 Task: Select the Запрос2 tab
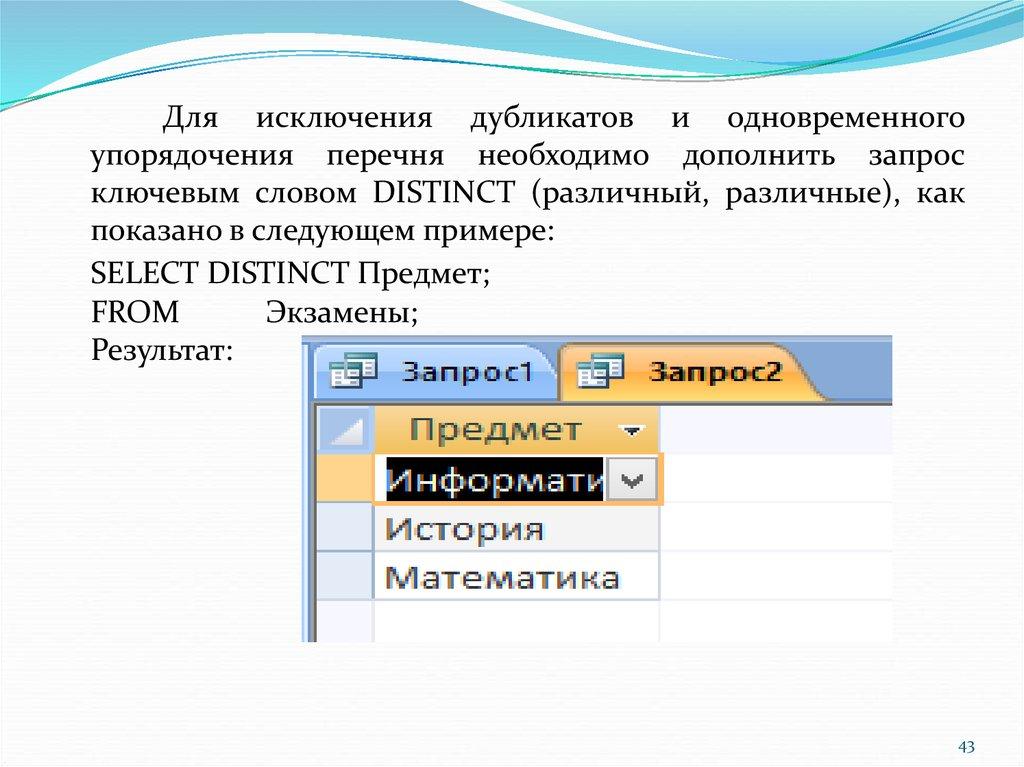(712, 372)
